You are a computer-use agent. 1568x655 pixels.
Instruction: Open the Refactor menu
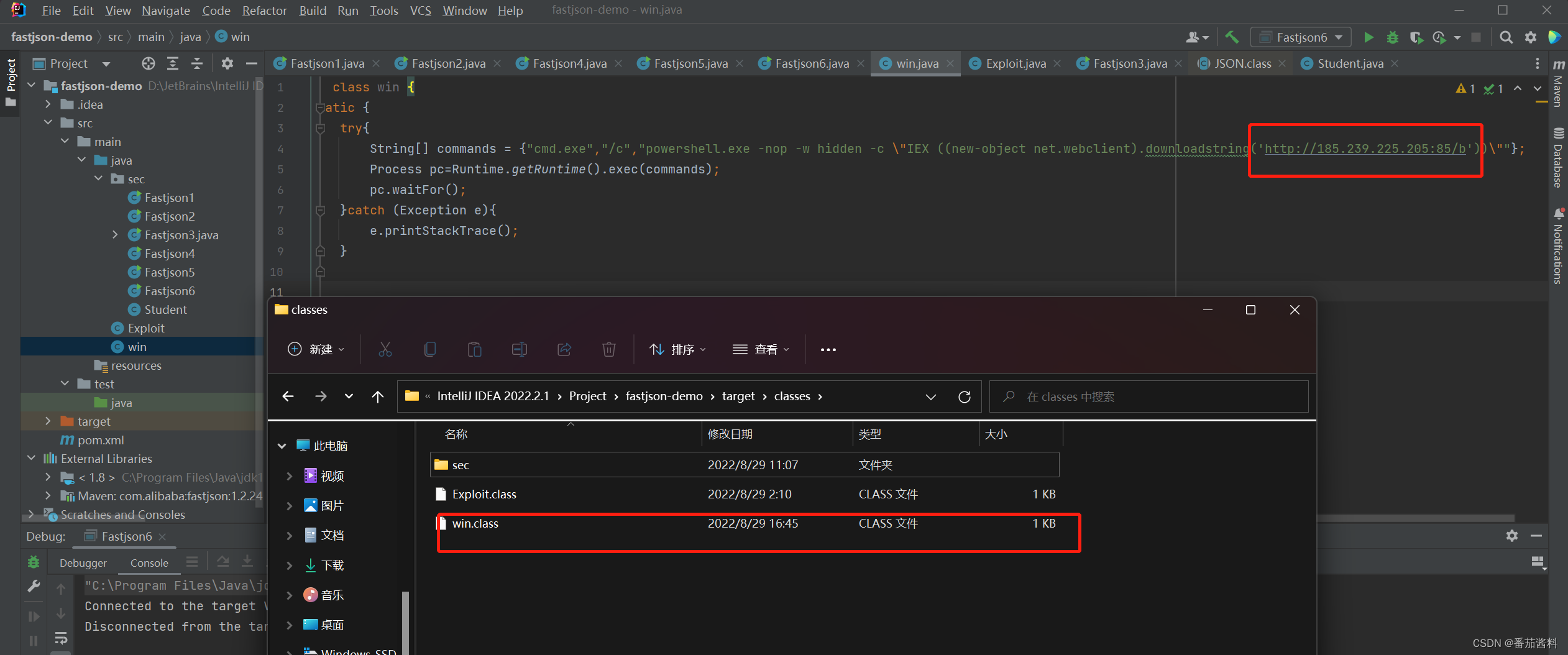[265, 11]
